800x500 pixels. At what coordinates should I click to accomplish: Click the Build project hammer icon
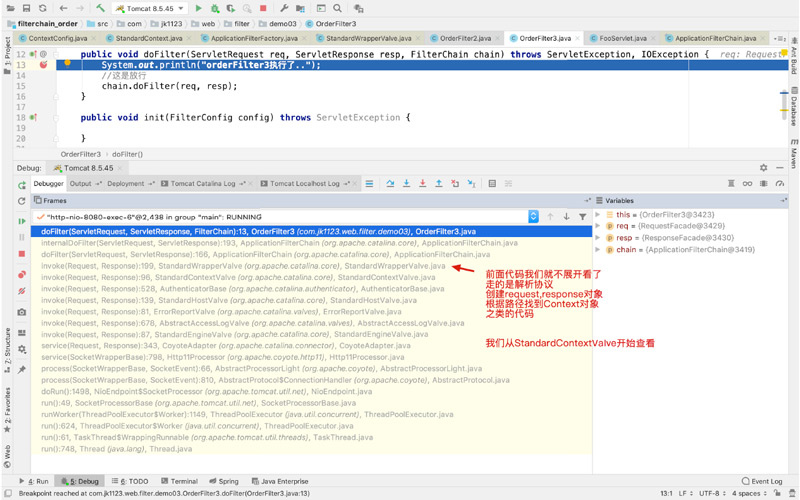point(101,8)
